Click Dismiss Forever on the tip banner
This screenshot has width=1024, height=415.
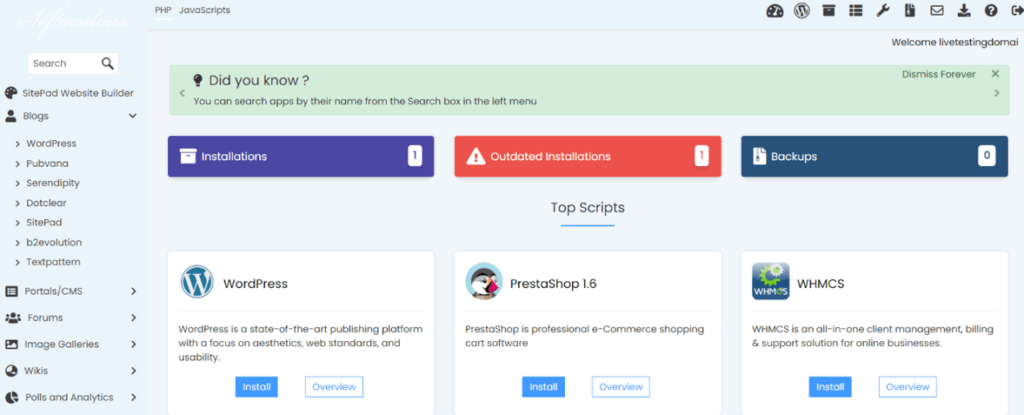938,75
